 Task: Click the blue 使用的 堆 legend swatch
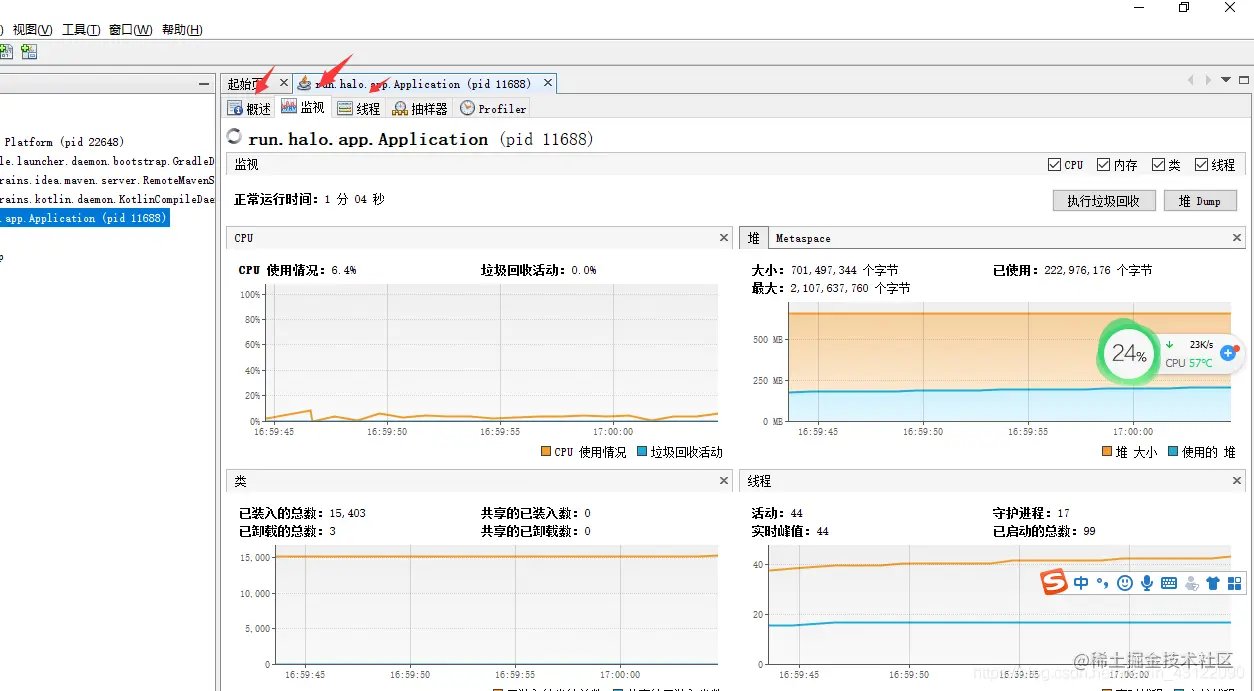(x=1174, y=452)
